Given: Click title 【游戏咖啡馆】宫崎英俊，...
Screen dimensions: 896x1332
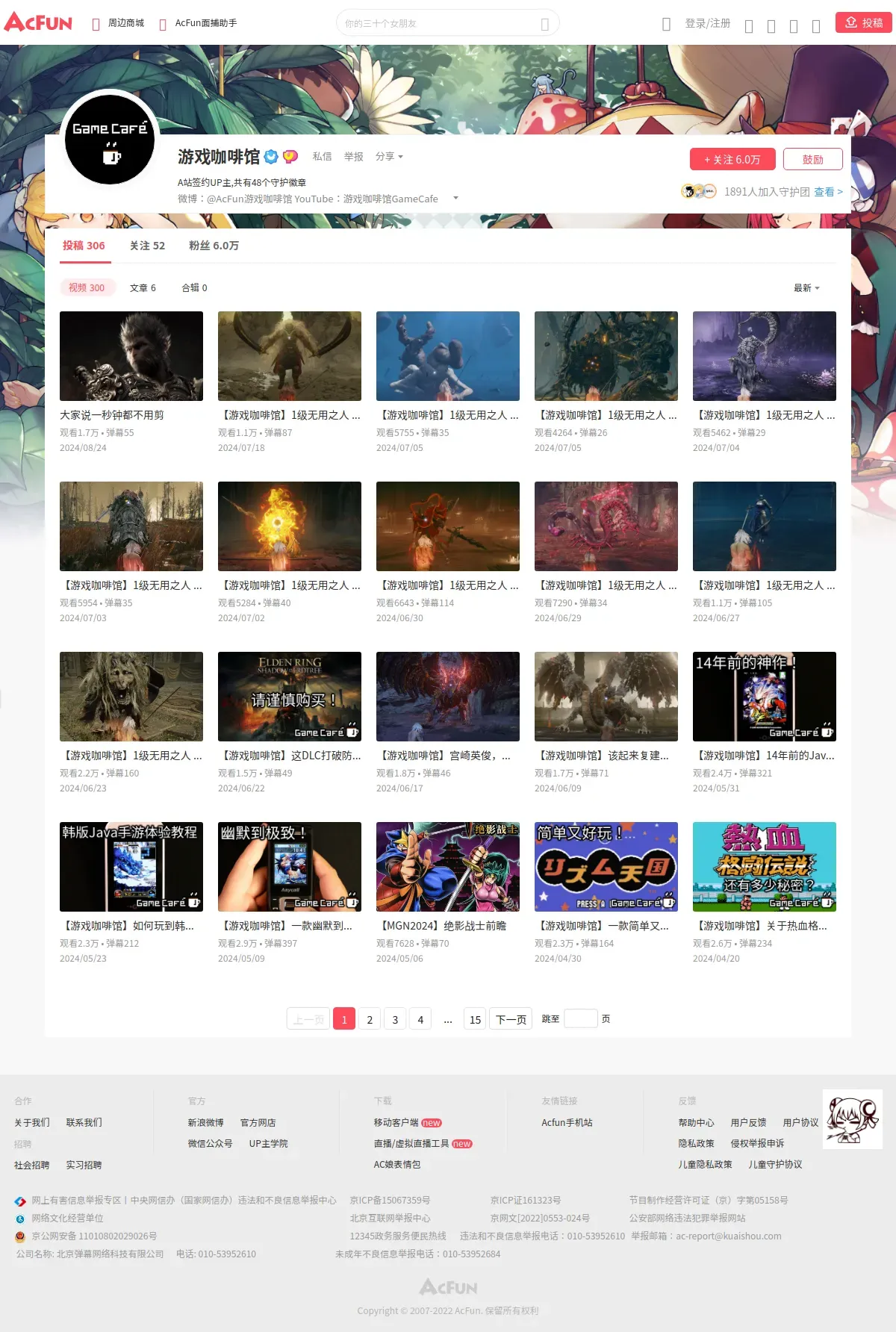Looking at the screenshot, I should (x=444, y=756).
